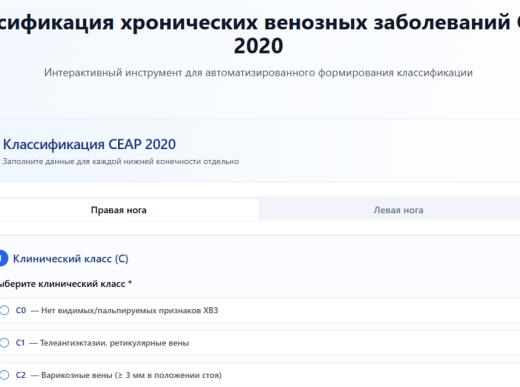The image size is (520, 387).
Task: Select the C0 radio button option
Action: (x=4, y=310)
